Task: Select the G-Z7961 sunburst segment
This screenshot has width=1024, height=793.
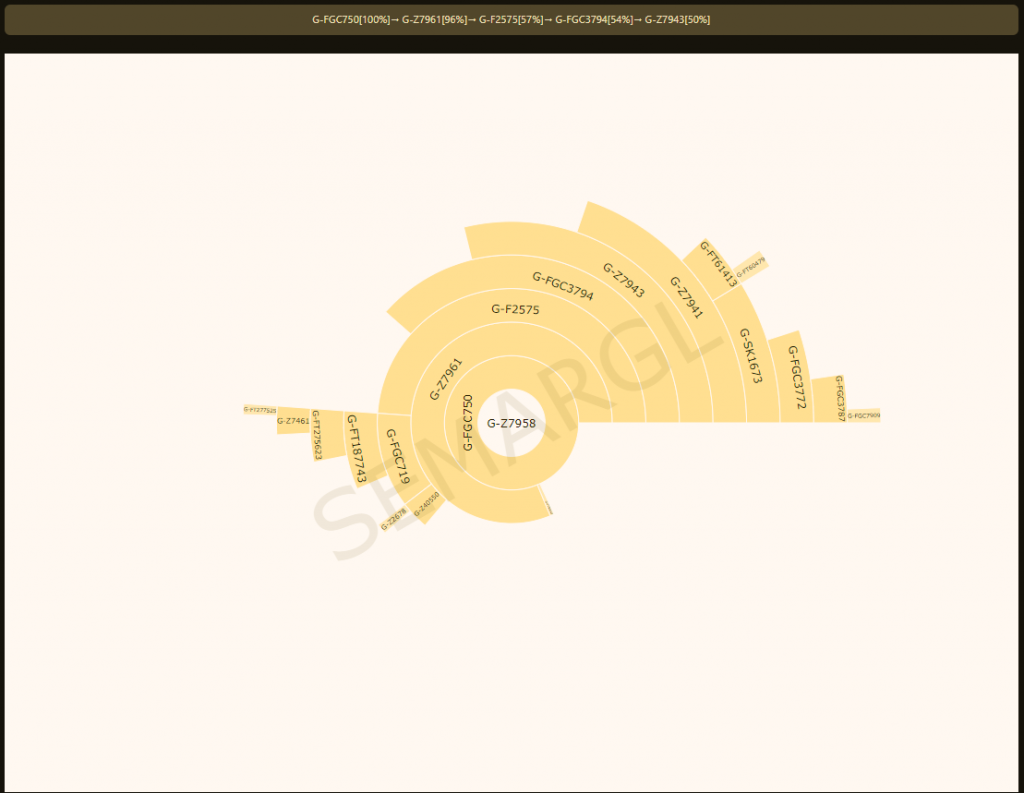Action: click(x=446, y=380)
